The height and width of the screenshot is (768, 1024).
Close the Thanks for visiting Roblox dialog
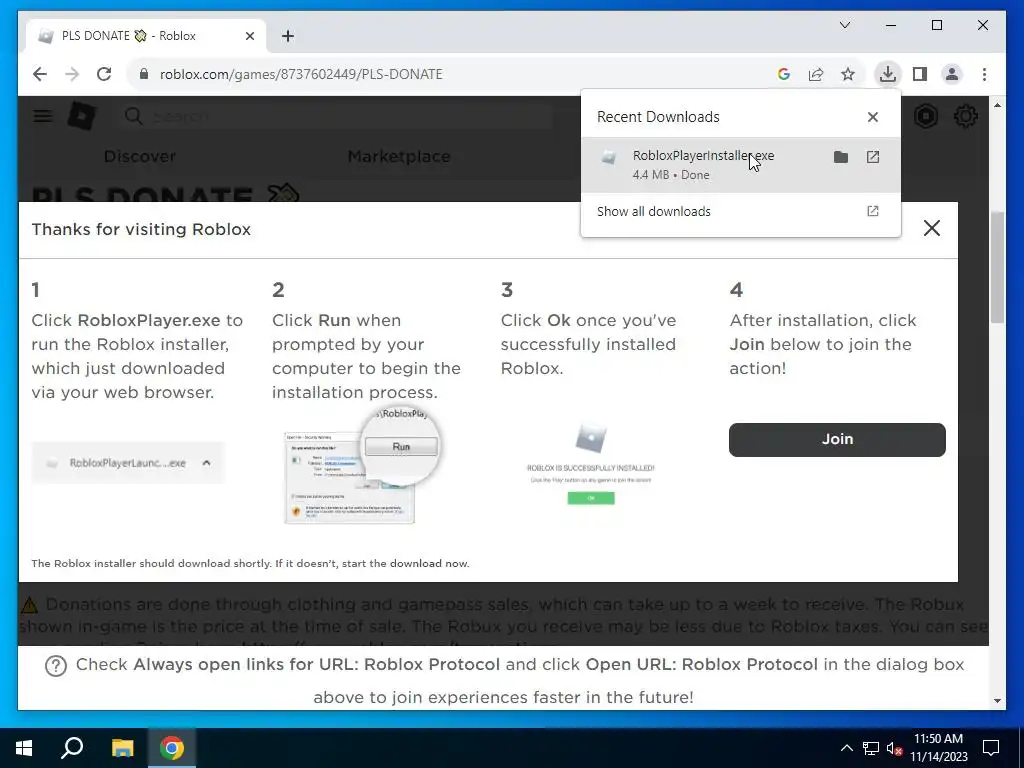tap(932, 228)
